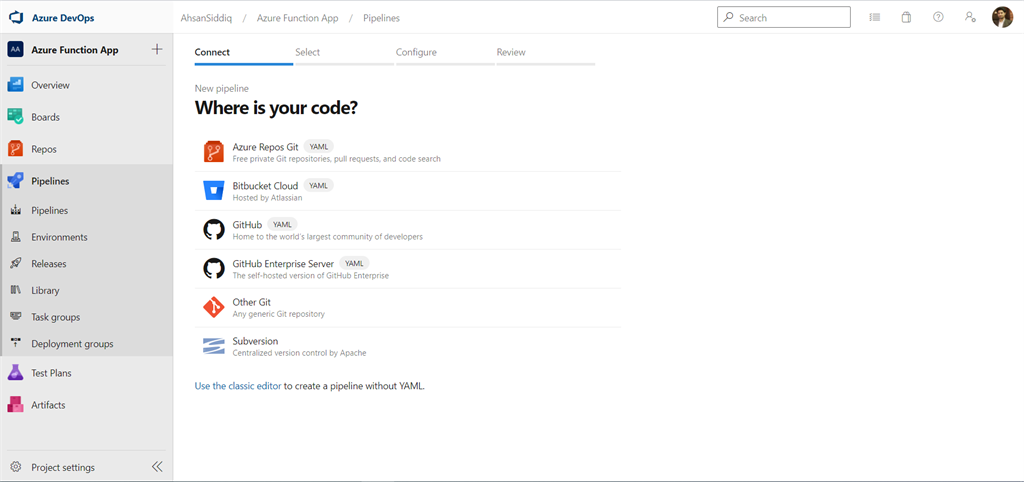Click Use the classic editor link
This screenshot has width=1024, height=482.
tap(238, 386)
